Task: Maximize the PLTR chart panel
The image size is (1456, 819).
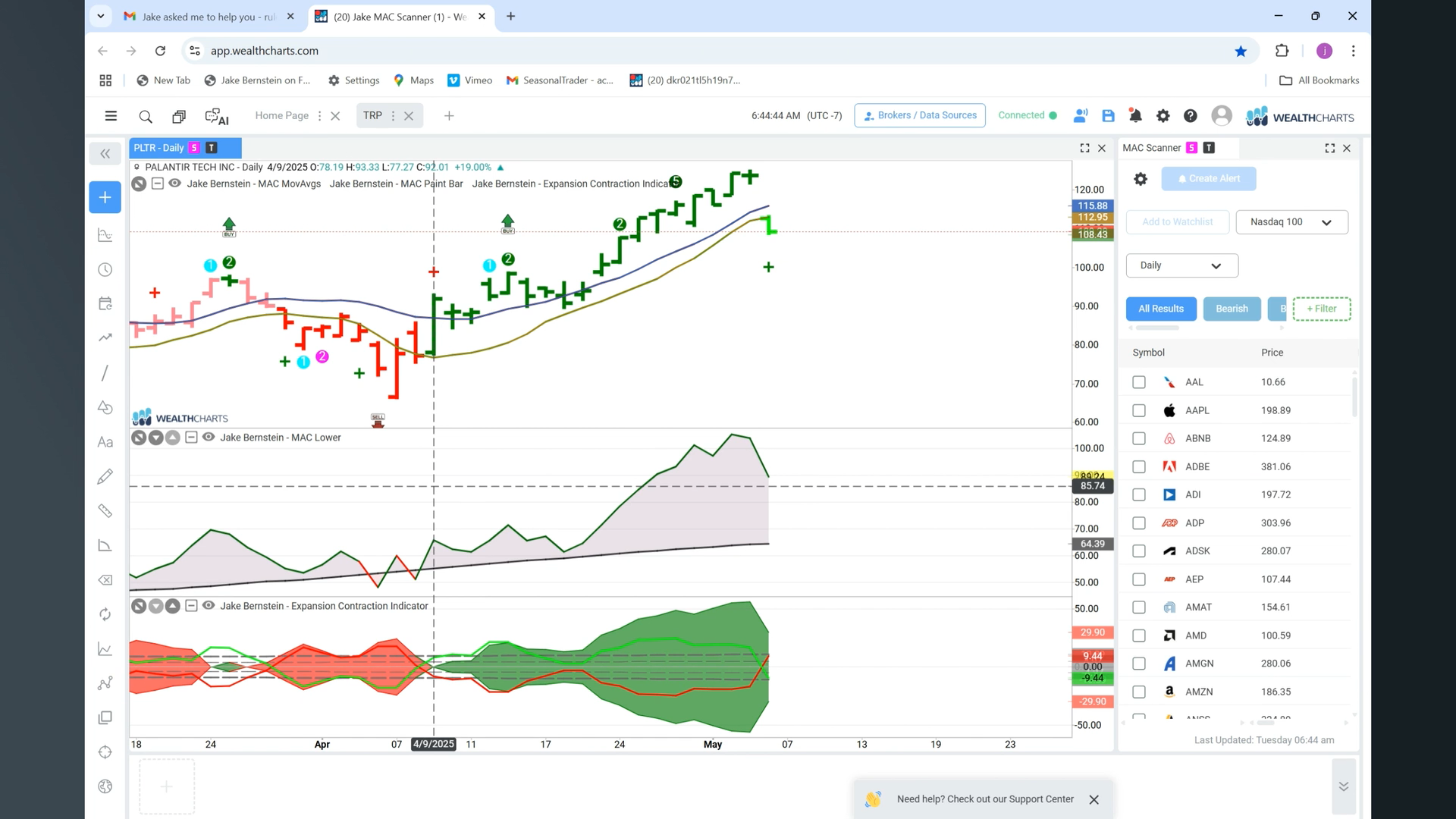Action: pos(1084,149)
